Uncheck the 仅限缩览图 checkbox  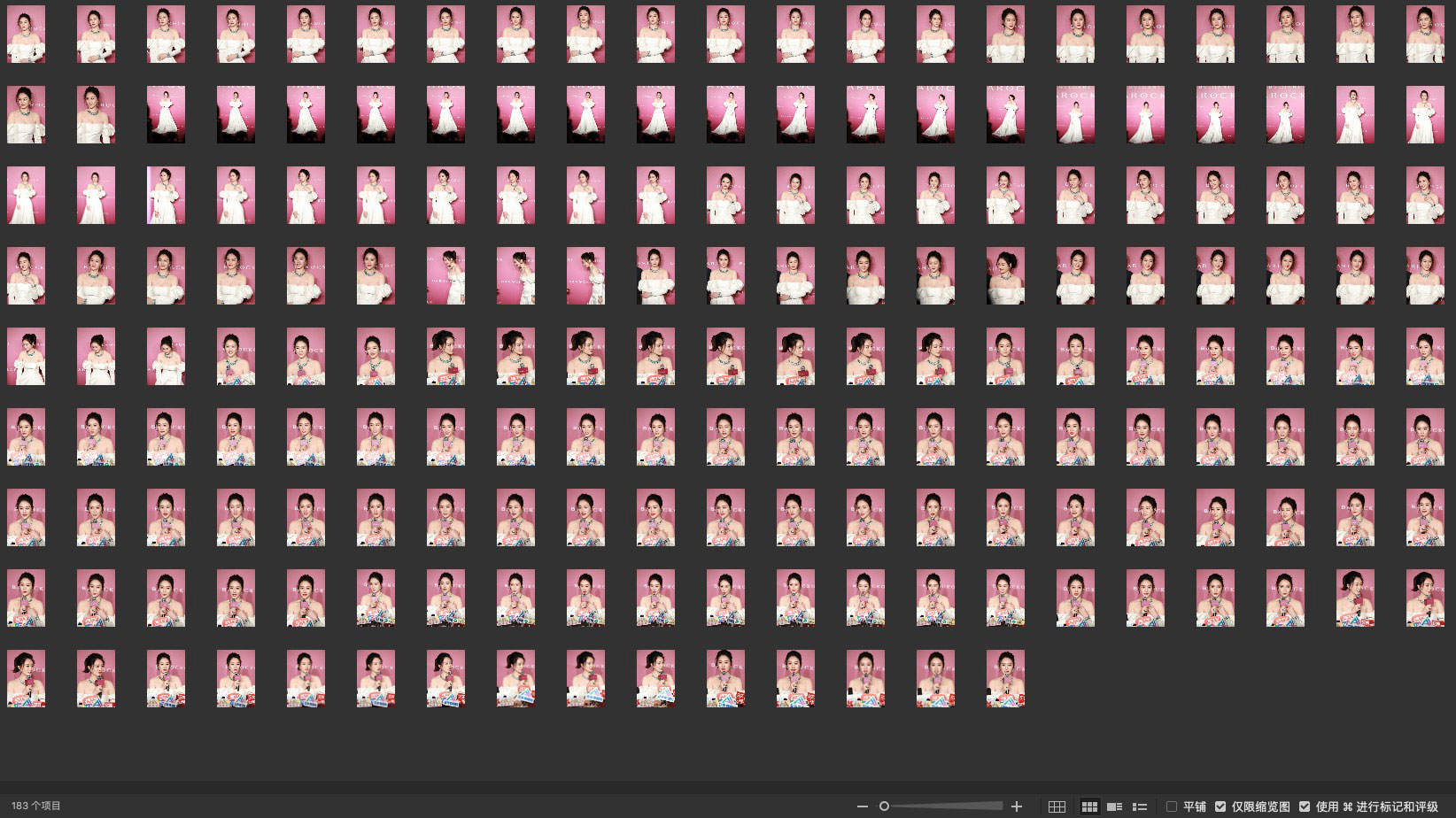click(1220, 806)
